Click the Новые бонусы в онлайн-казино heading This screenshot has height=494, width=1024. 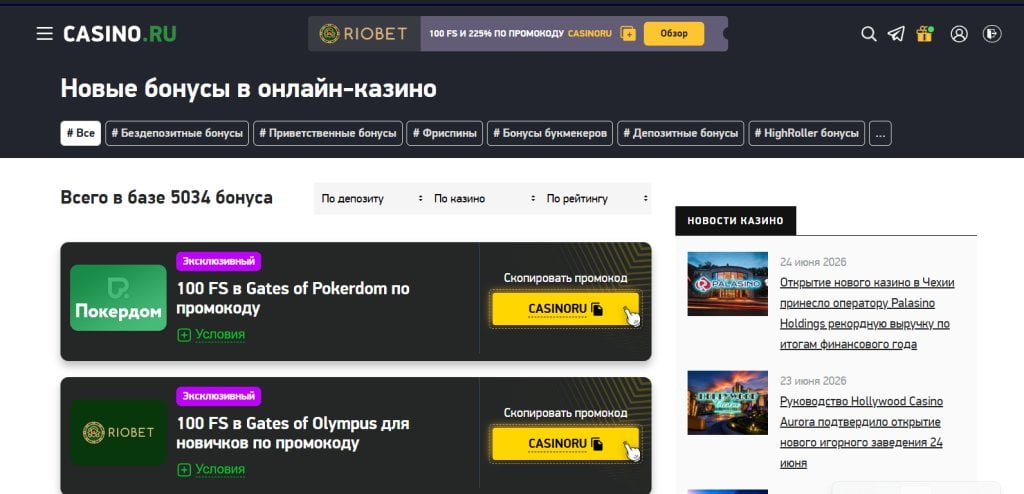coord(249,90)
